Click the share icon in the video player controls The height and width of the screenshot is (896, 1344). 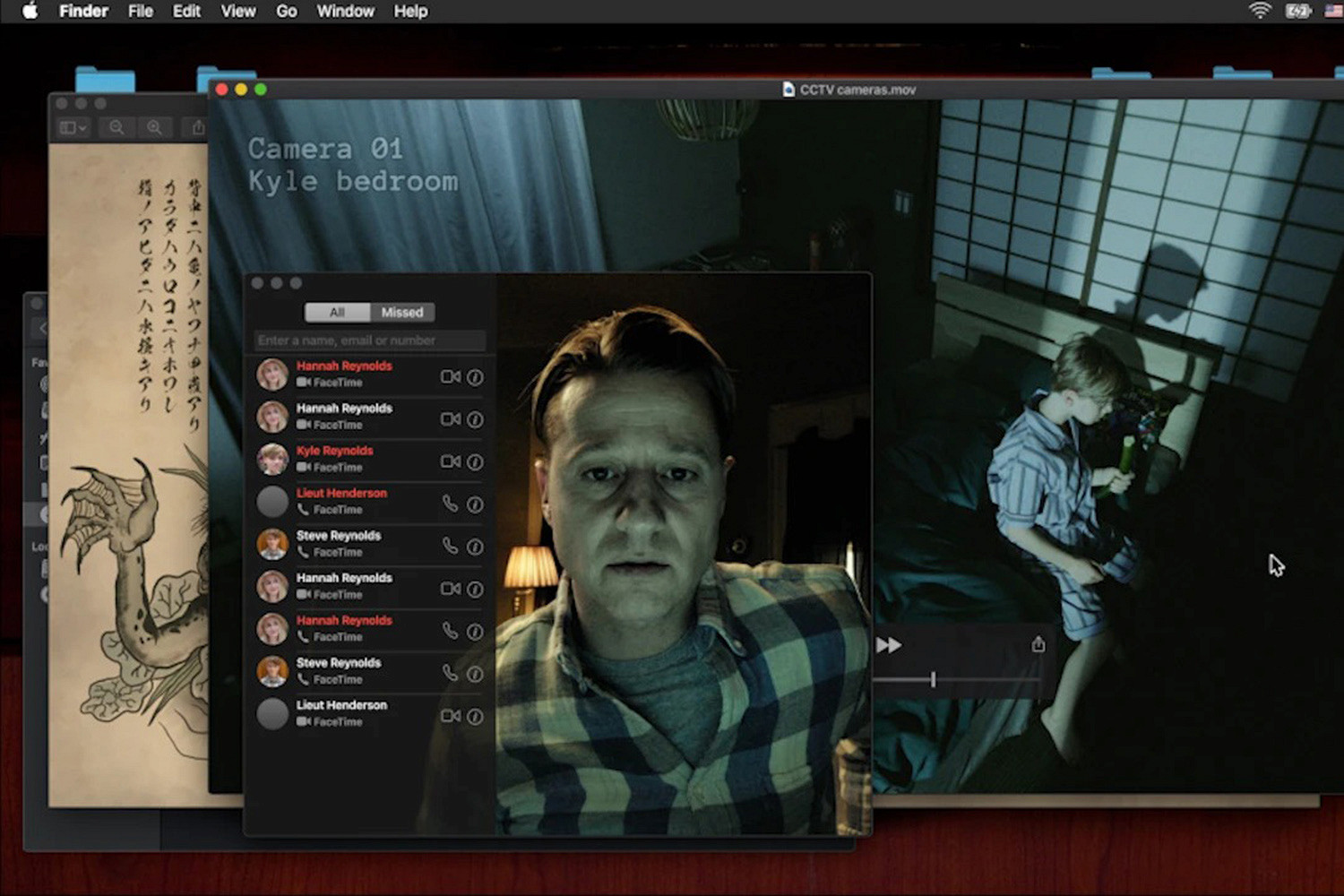tap(1038, 645)
